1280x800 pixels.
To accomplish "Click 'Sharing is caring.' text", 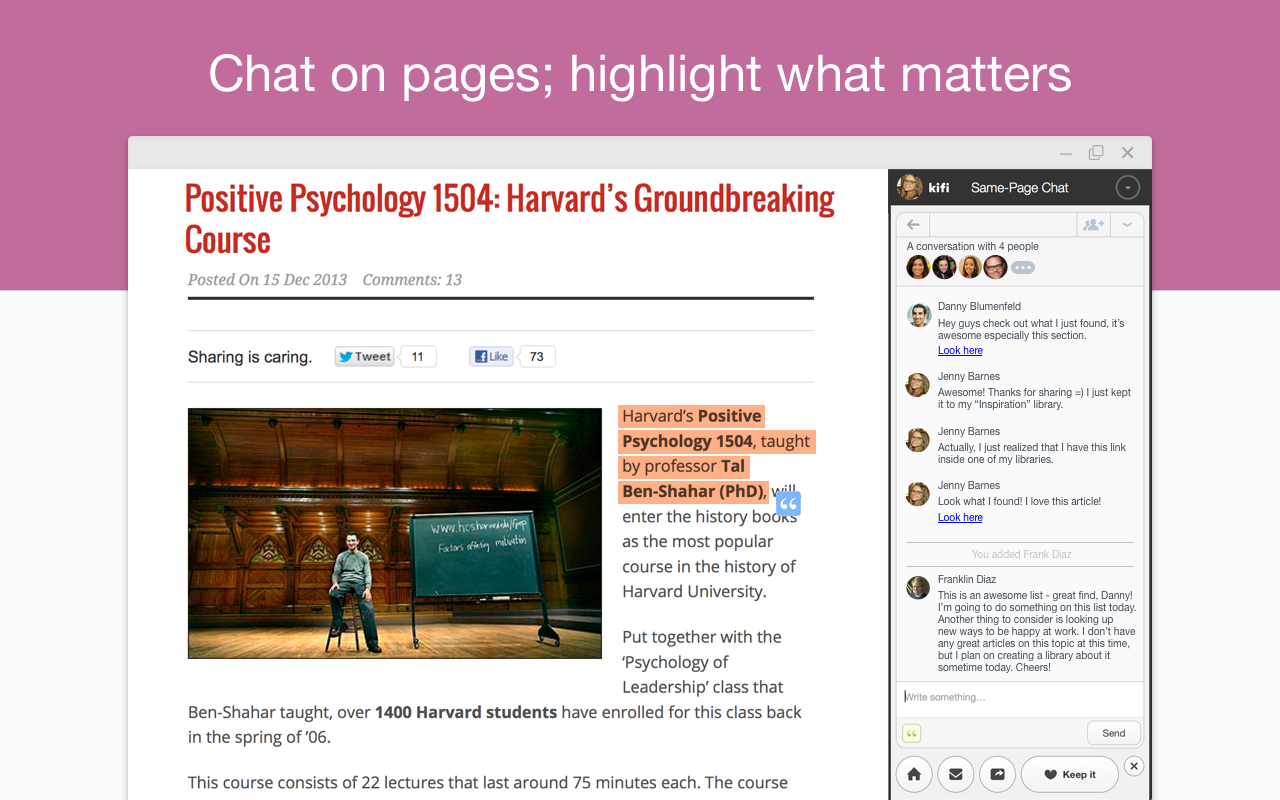I will point(250,357).
